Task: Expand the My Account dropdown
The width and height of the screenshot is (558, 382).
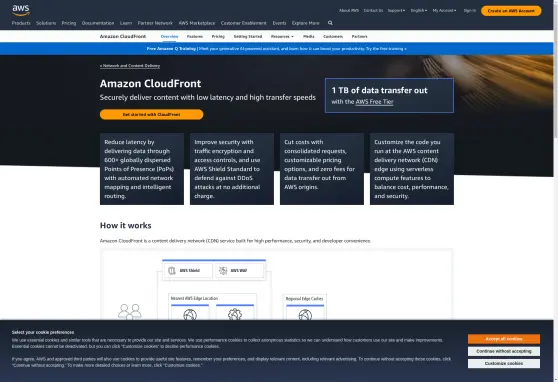Action: [444, 11]
